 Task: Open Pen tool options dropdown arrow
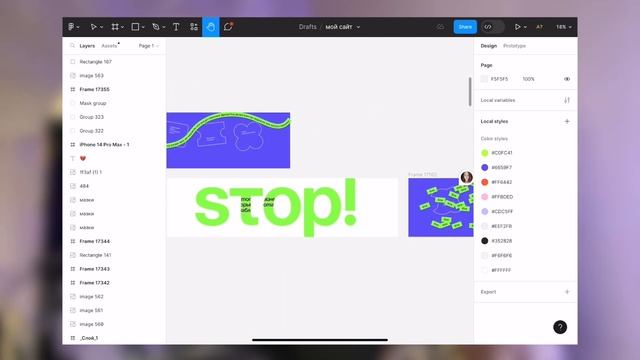pos(164,27)
